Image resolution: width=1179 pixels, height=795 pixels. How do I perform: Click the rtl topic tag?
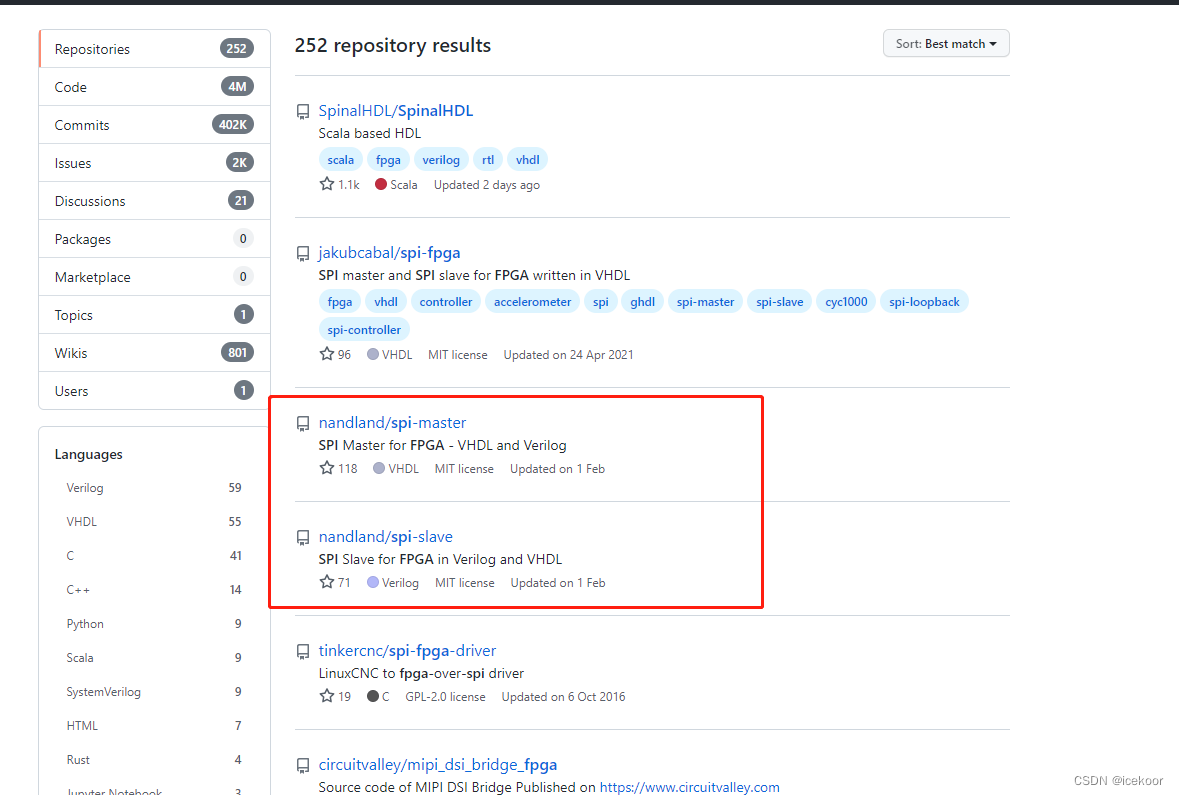[488, 159]
